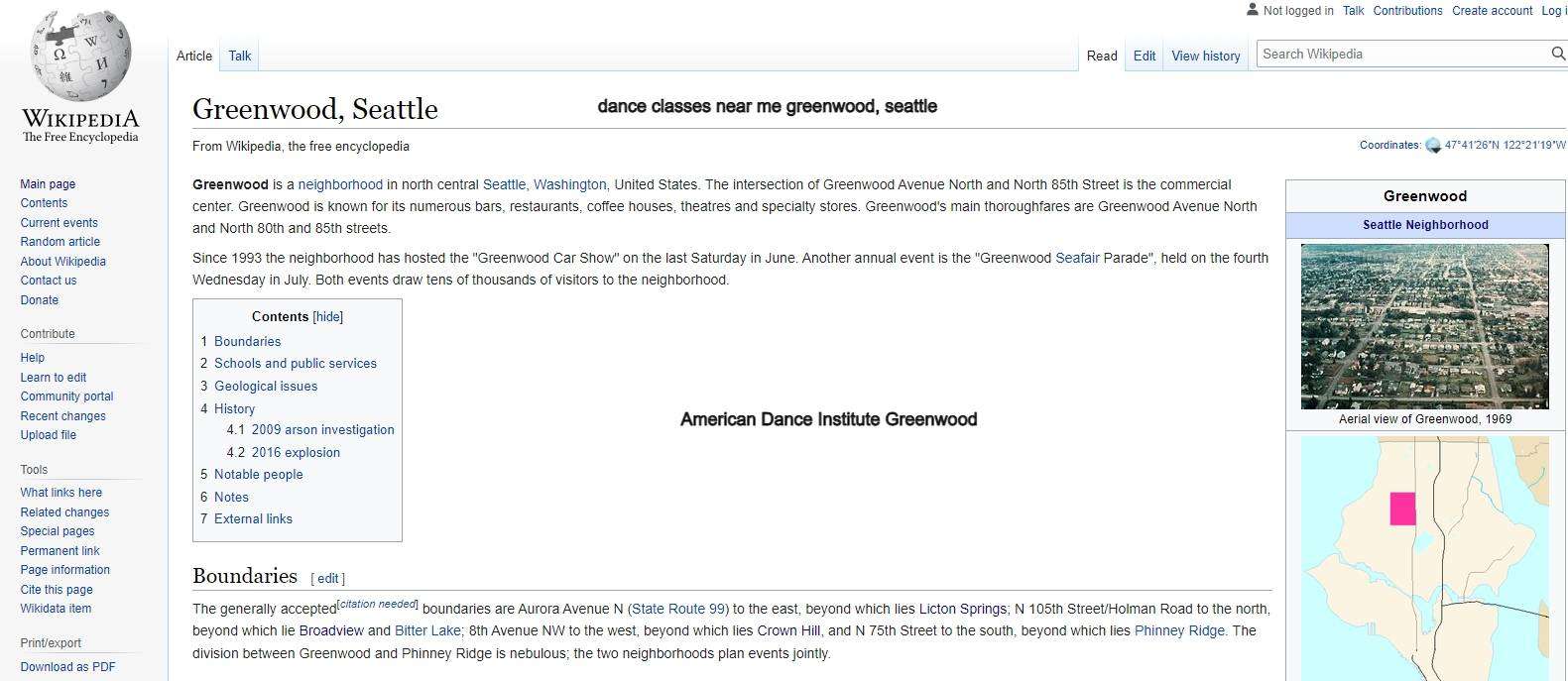Open the View history tab
Viewport: 1568px width, 681px height.
(x=1206, y=56)
